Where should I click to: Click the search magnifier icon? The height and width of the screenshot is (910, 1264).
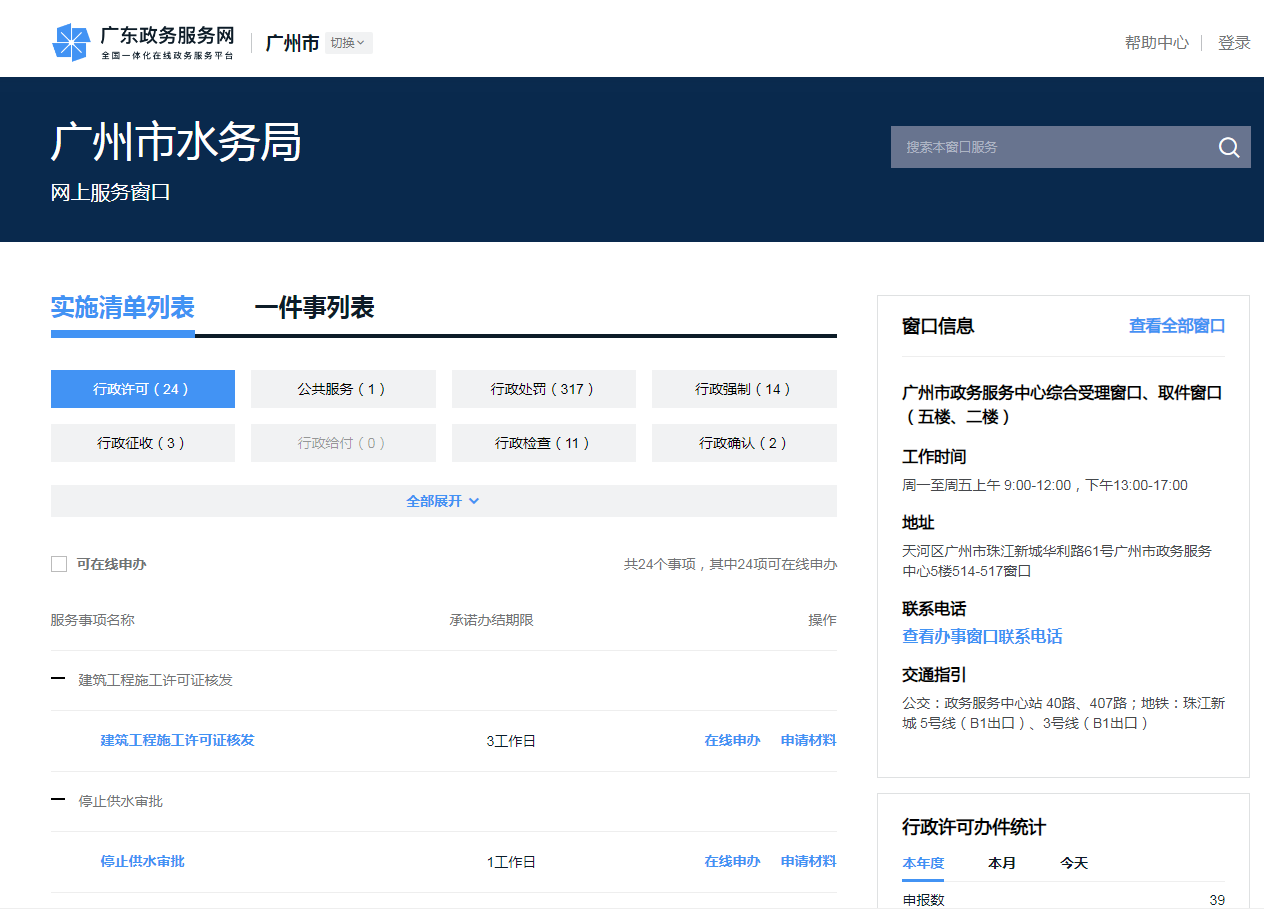click(1229, 147)
